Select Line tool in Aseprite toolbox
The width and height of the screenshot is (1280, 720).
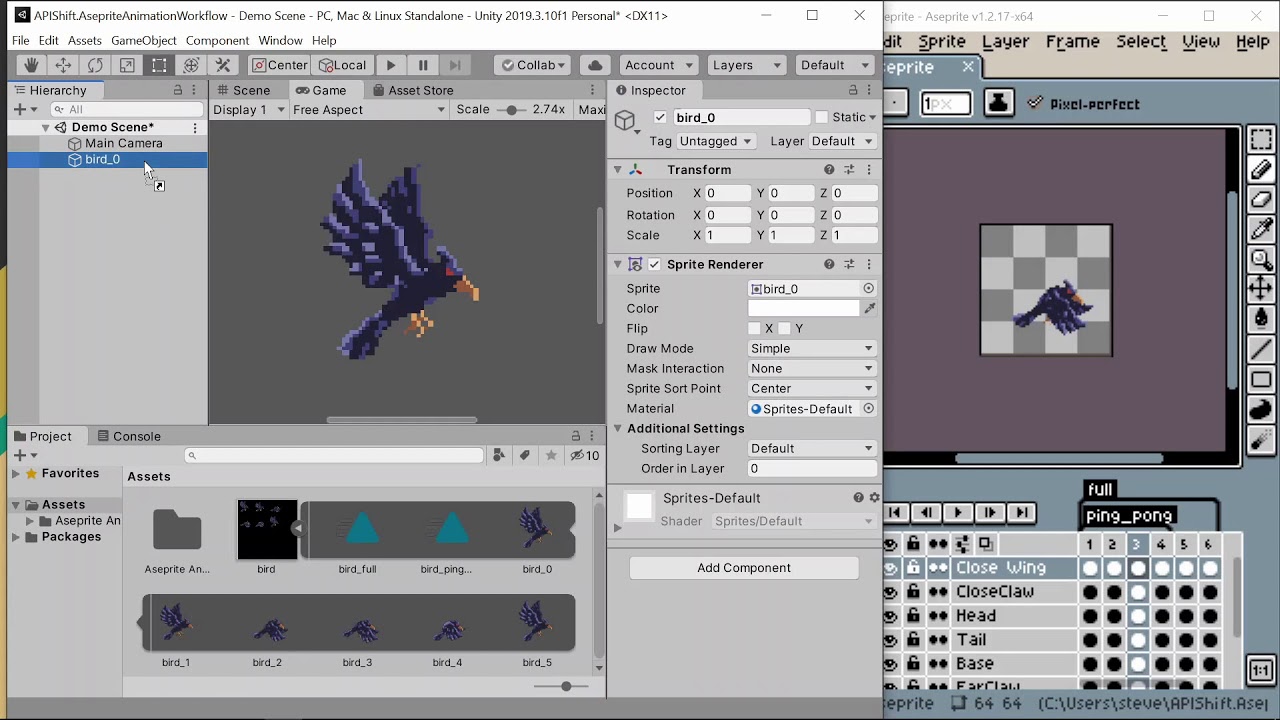(1261, 349)
